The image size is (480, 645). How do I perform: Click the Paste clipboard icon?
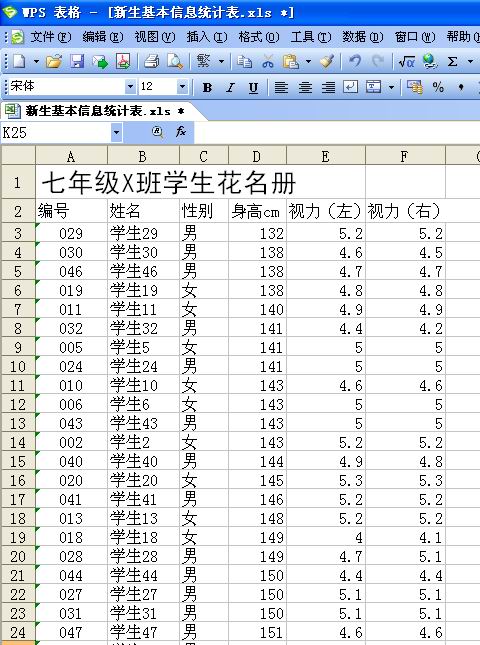point(290,62)
